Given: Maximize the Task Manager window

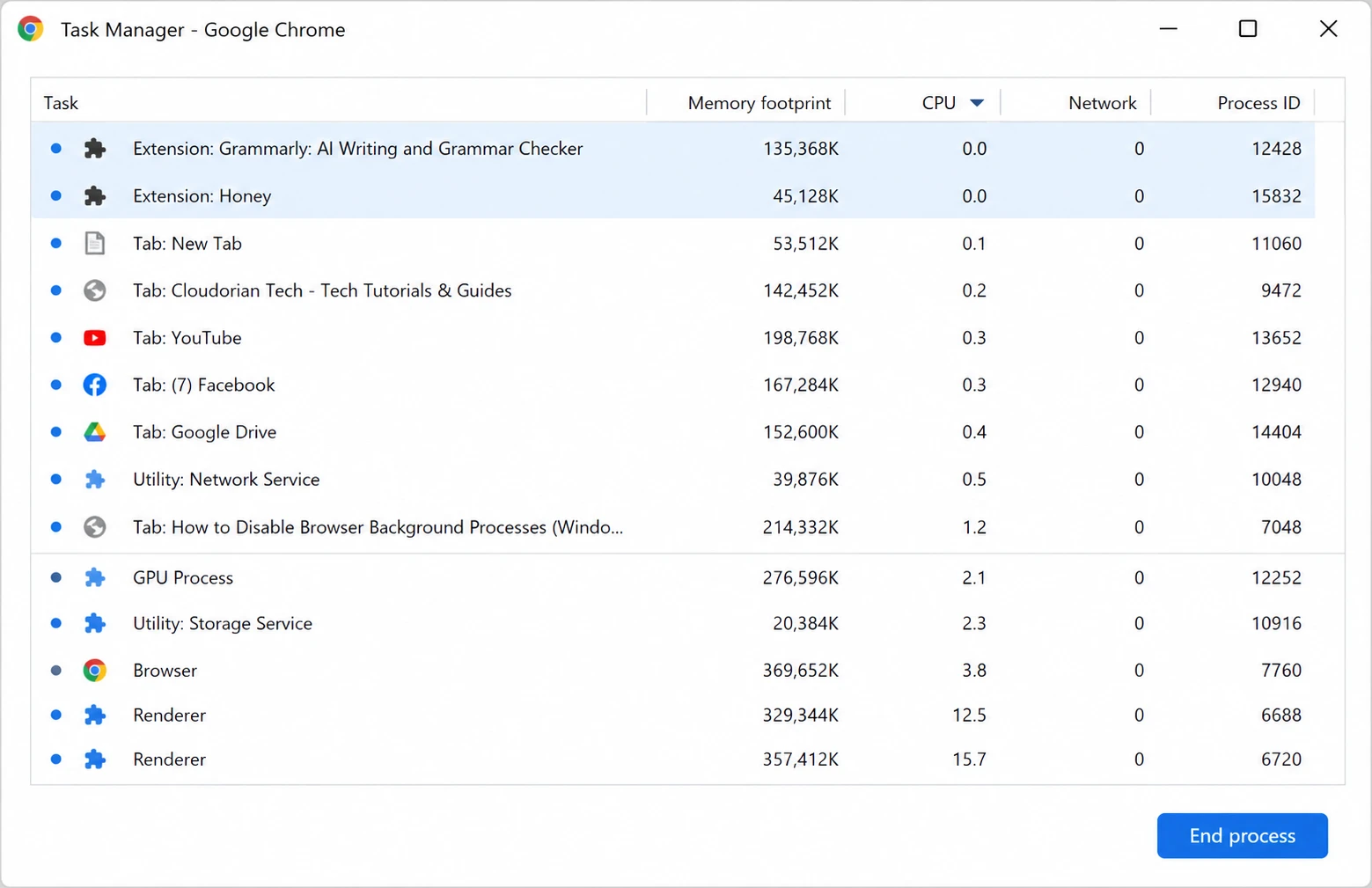Looking at the screenshot, I should coord(1247,29).
